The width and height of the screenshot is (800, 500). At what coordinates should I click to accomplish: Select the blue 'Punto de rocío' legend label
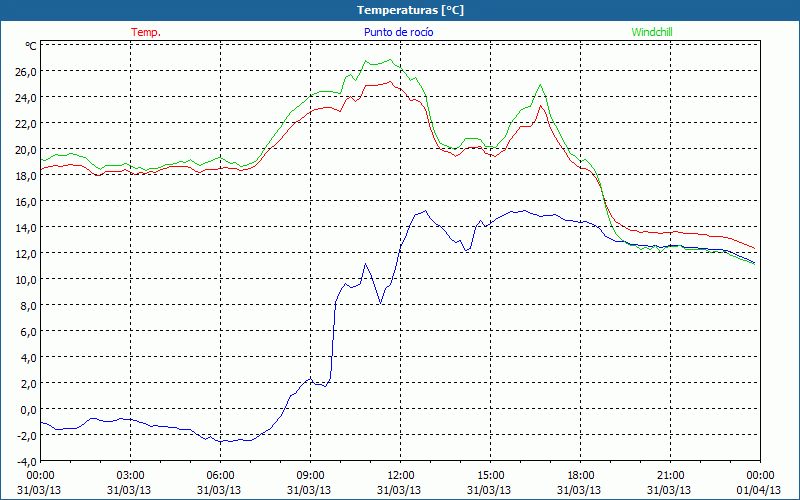tap(398, 32)
